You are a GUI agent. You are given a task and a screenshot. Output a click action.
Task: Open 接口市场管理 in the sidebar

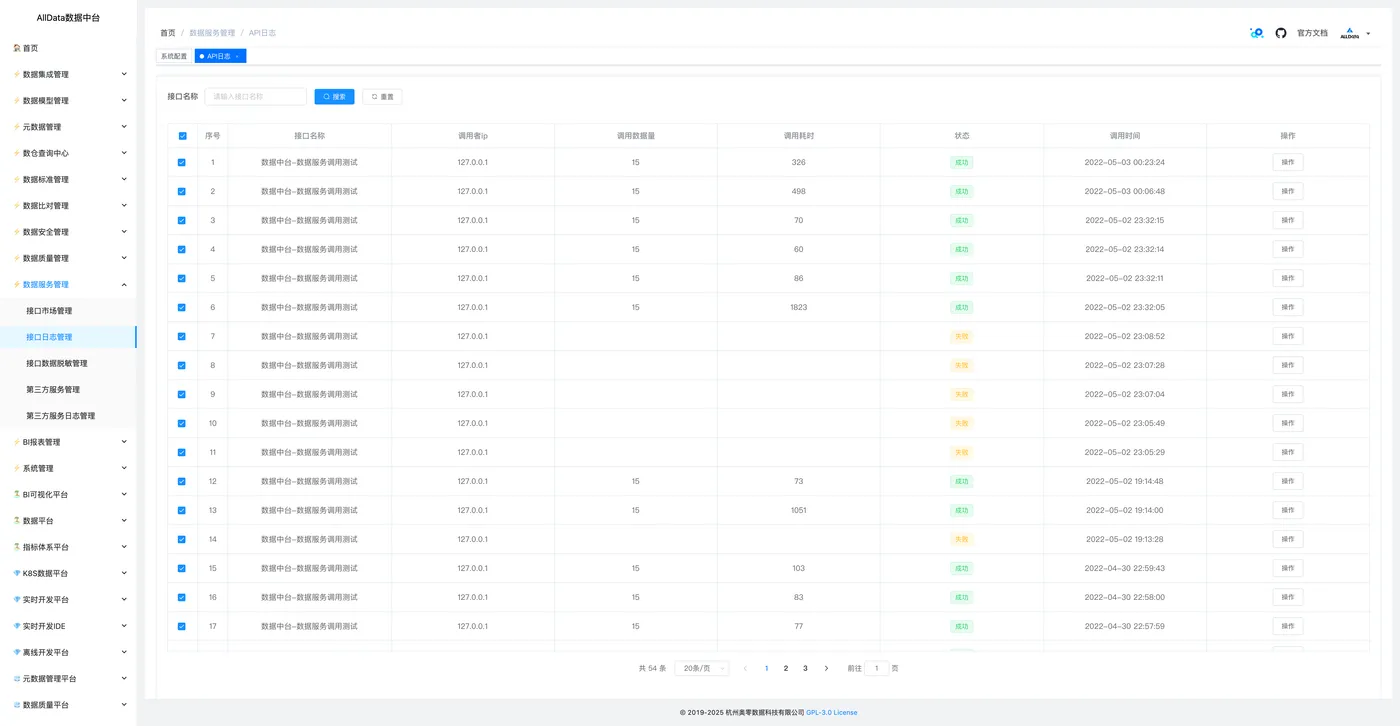pyautogui.click(x=49, y=311)
